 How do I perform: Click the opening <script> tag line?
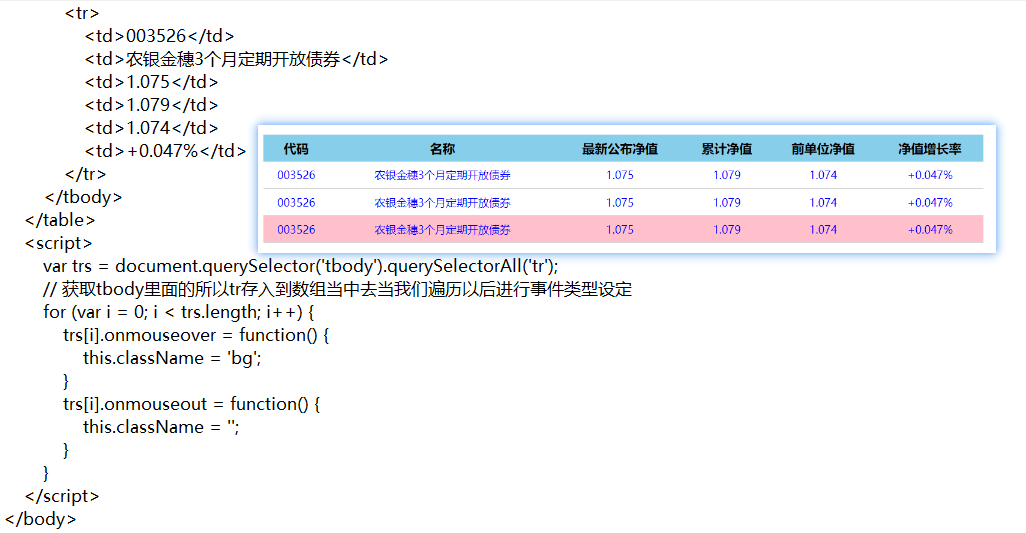click(x=58, y=243)
